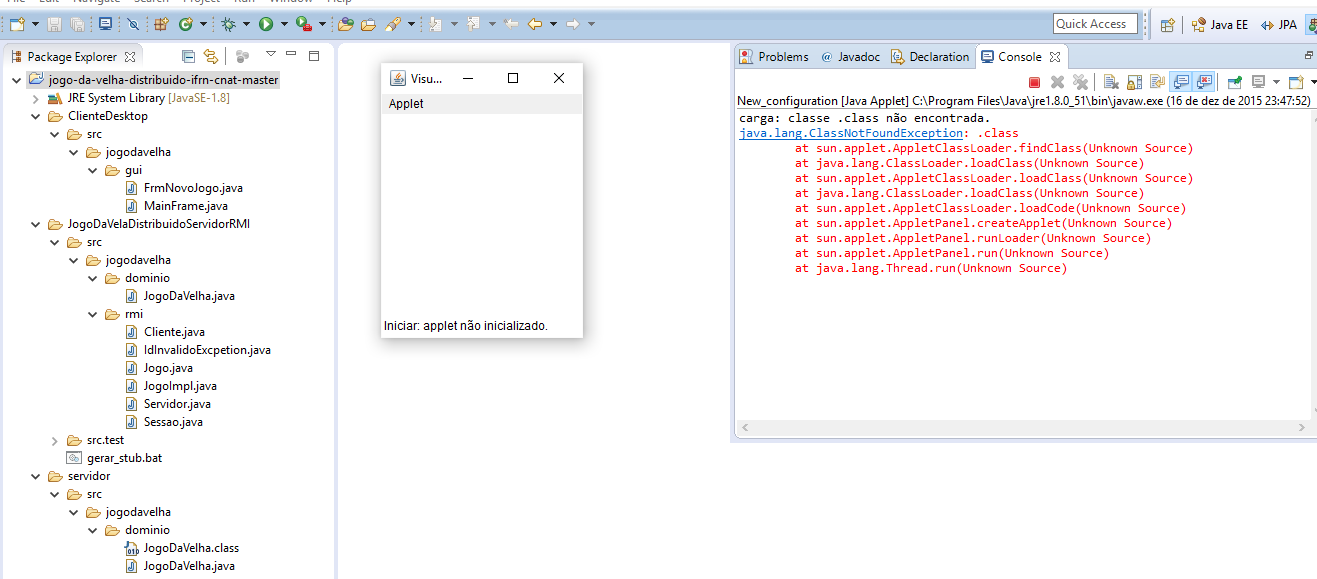Viewport: 1317px width, 579px height.
Task: Click the monitor-shaped toolbar icon next to Save All
Action: click(105, 24)
